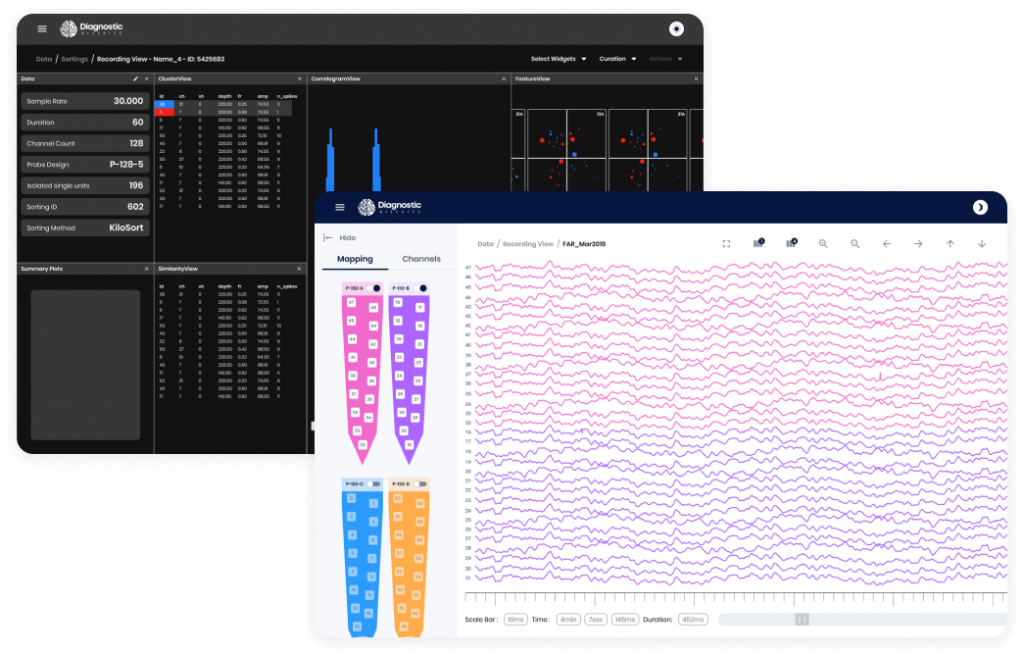Image resolution: width=1024 pixels, height=657 pixels.
Task: Click the Diagnostic Biochips logo
Action: [x=390, y=207]
